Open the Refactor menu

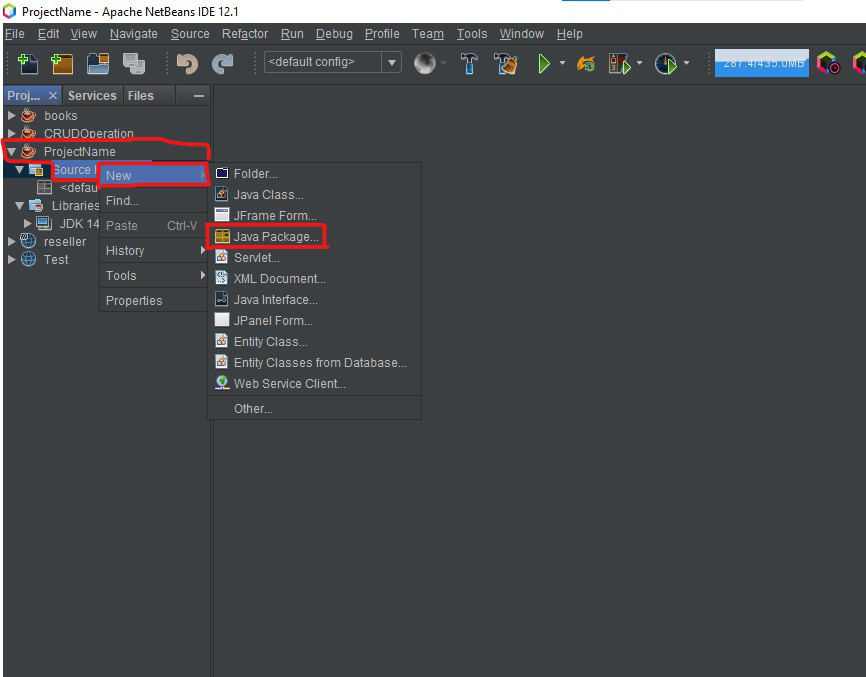[245, 34]
